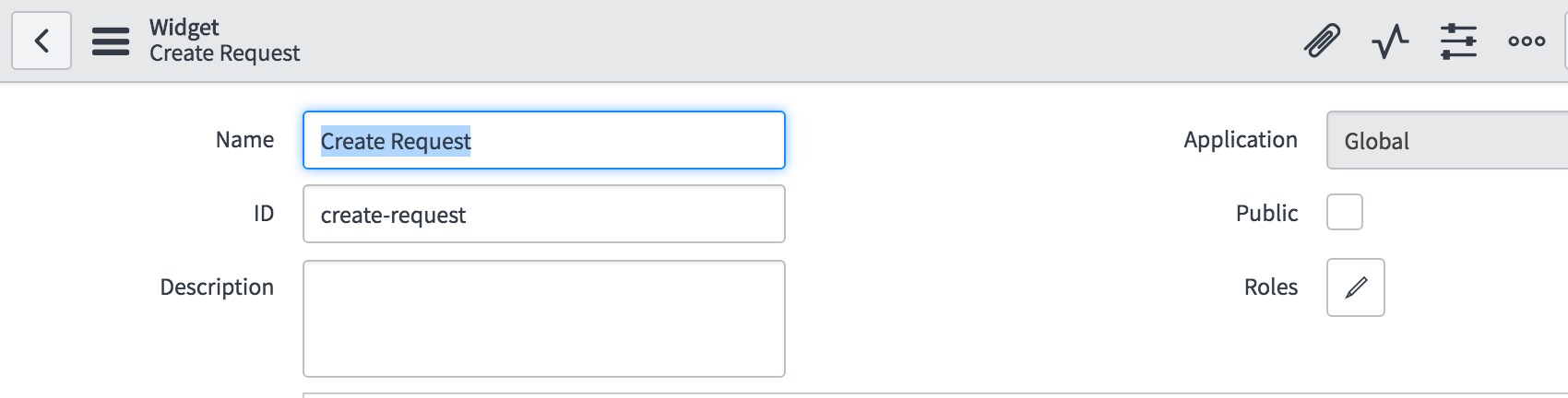Open the hamburger form context menu
Viewport: 1568px width, 398px height.
pyautogui.click(x=111, y=41)
